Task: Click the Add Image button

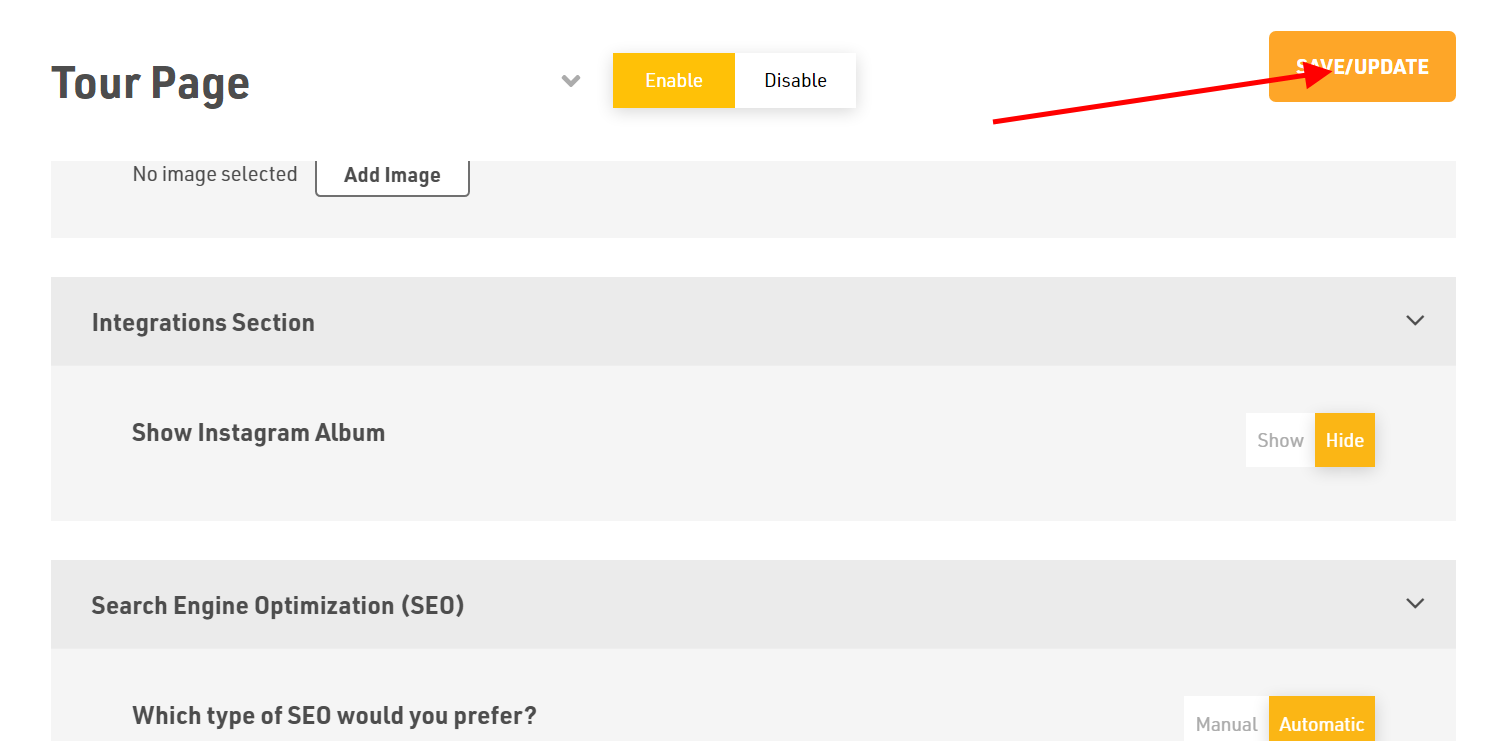Action: click(392, 175)
